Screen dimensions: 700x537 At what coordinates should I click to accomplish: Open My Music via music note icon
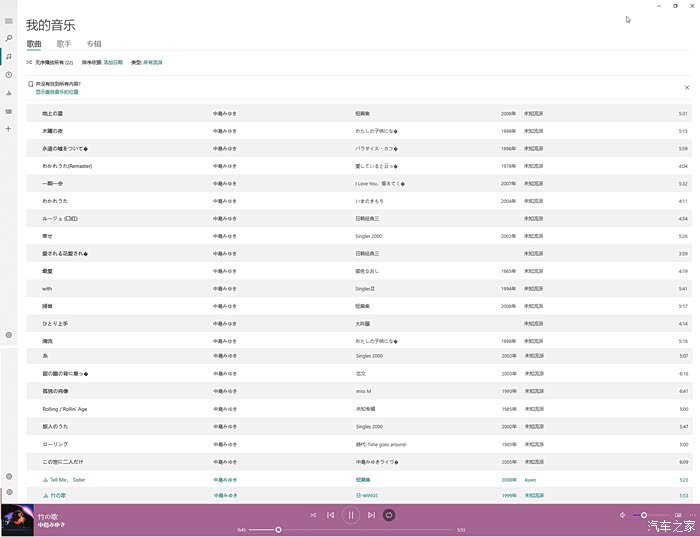pos(9,56)
